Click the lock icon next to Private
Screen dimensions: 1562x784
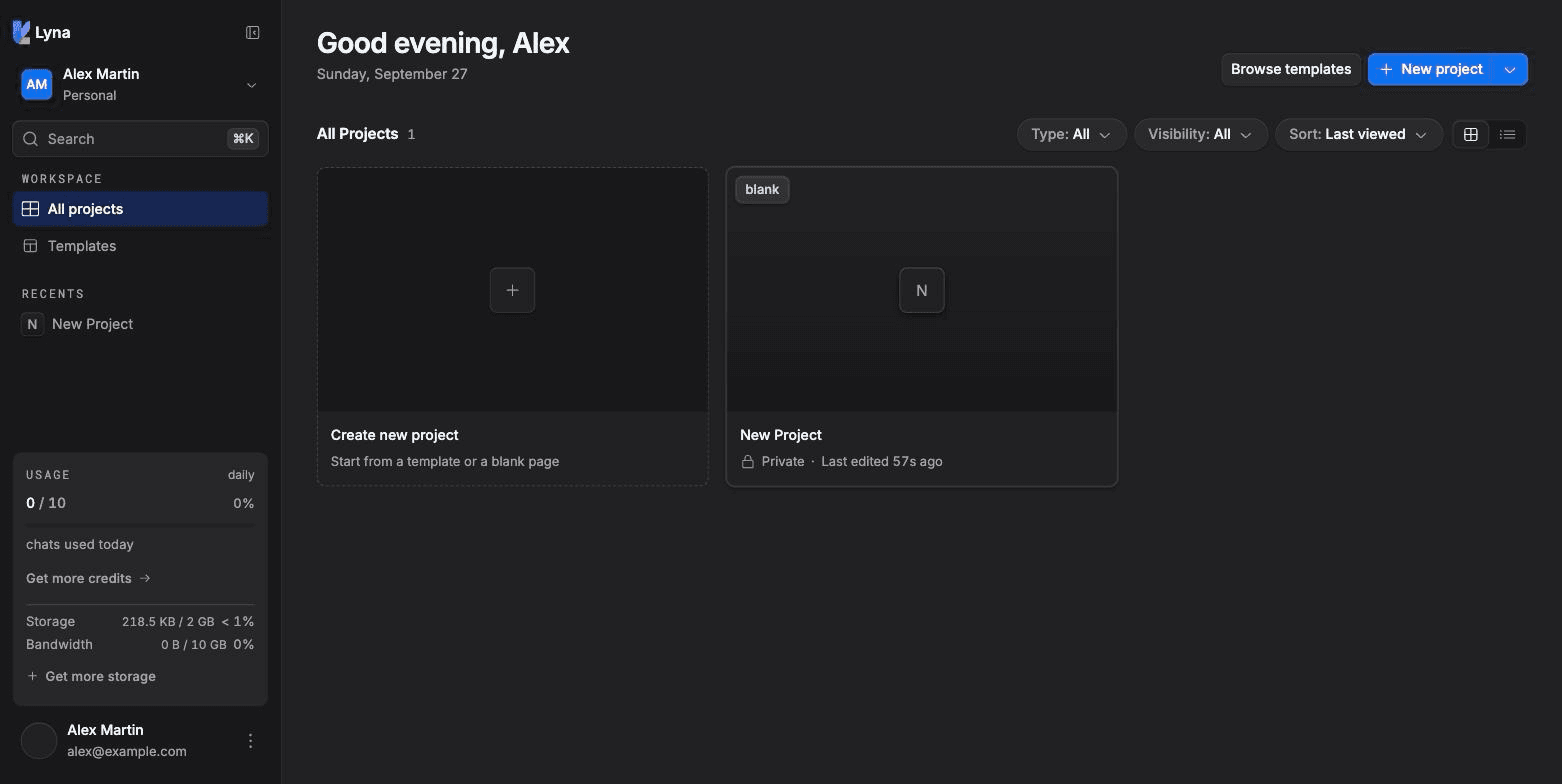coord(747,462)
